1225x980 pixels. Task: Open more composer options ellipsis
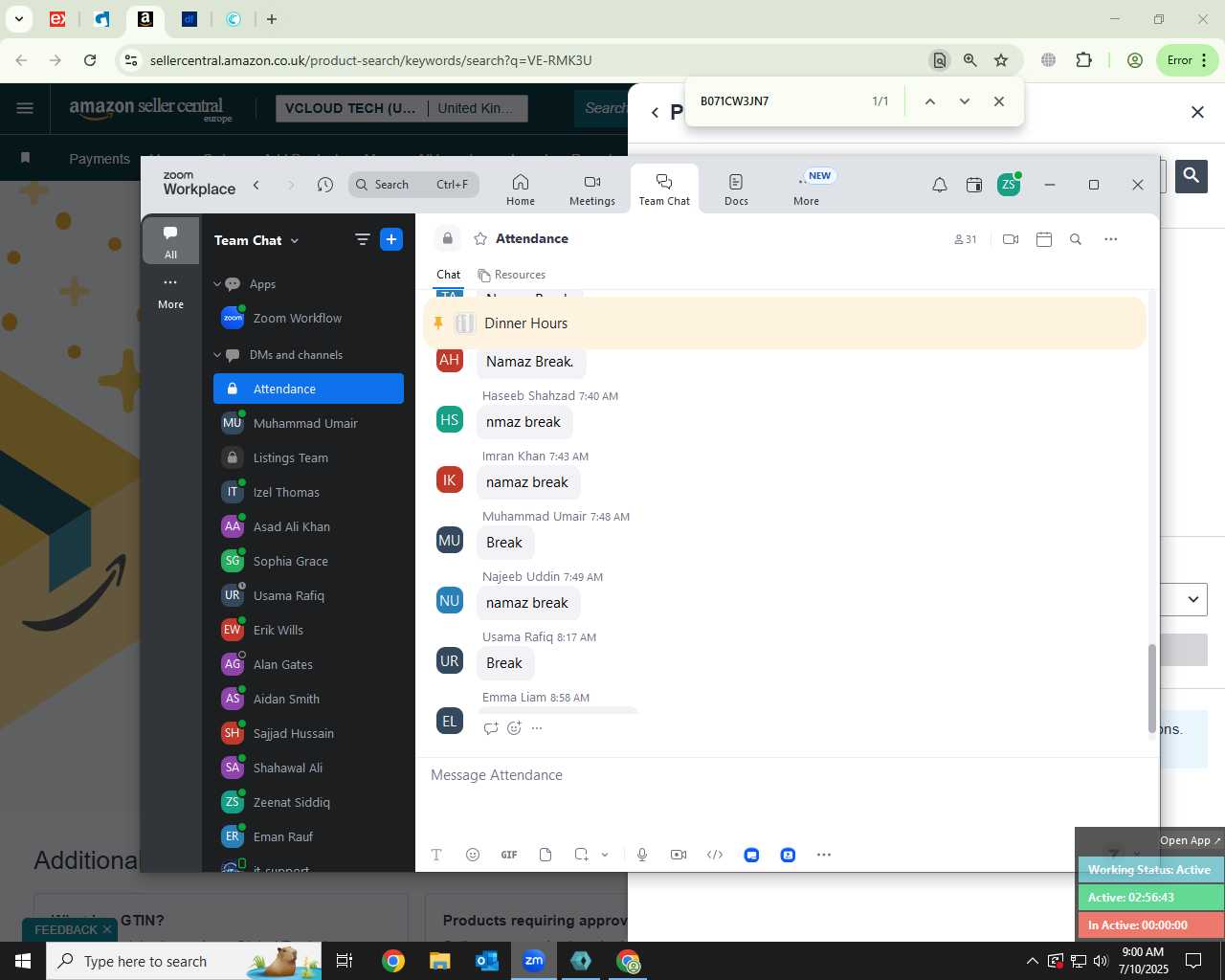point(824,855)
